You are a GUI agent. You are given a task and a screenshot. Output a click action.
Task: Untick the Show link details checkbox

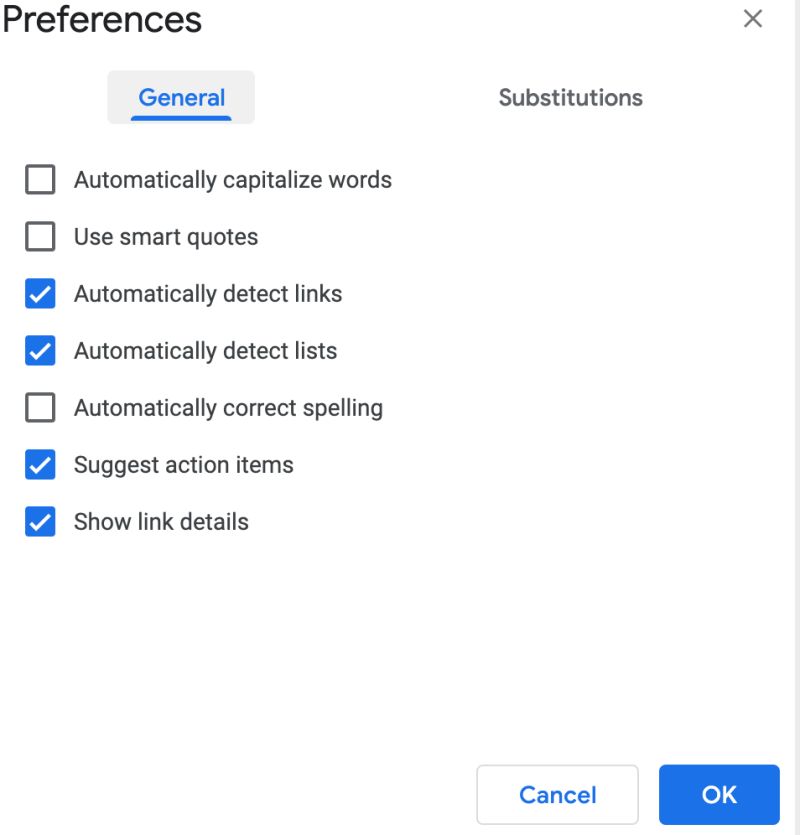[40, 522]
